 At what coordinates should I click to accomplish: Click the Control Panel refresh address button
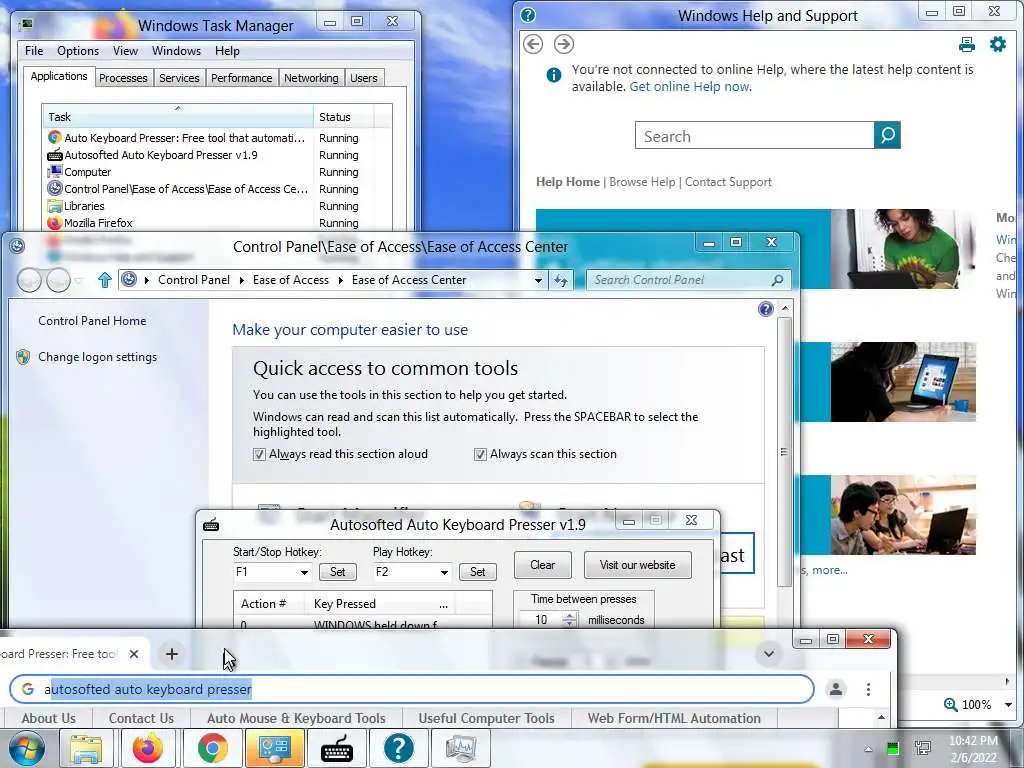coord(561,280)
